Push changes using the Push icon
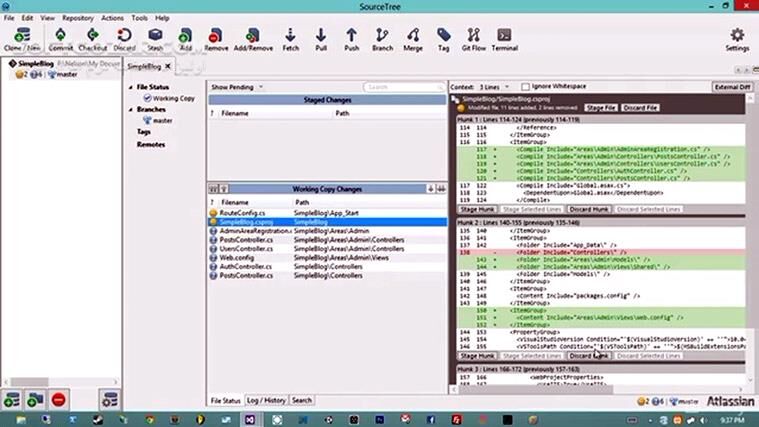The height and width of the screenshot is (427, 759). tap(352, 38)
